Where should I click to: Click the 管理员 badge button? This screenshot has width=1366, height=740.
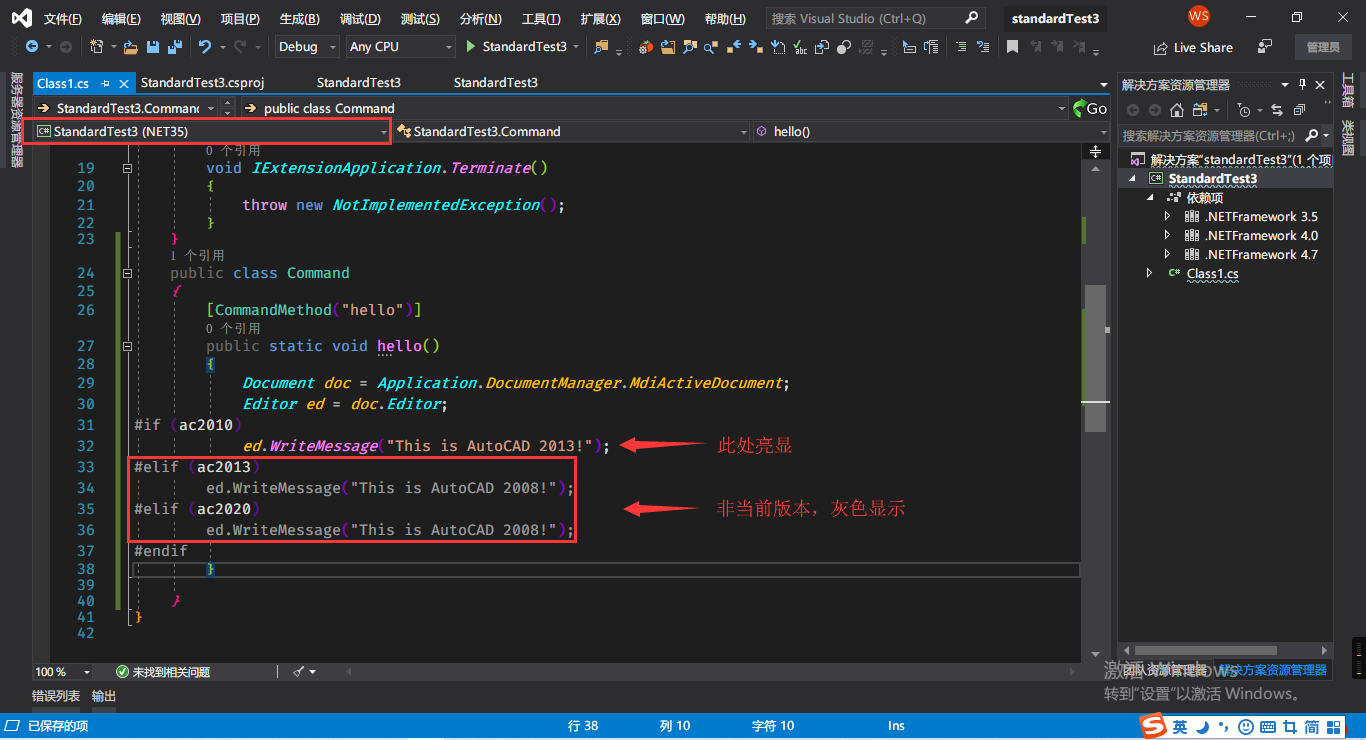[x=1323, y=47]
